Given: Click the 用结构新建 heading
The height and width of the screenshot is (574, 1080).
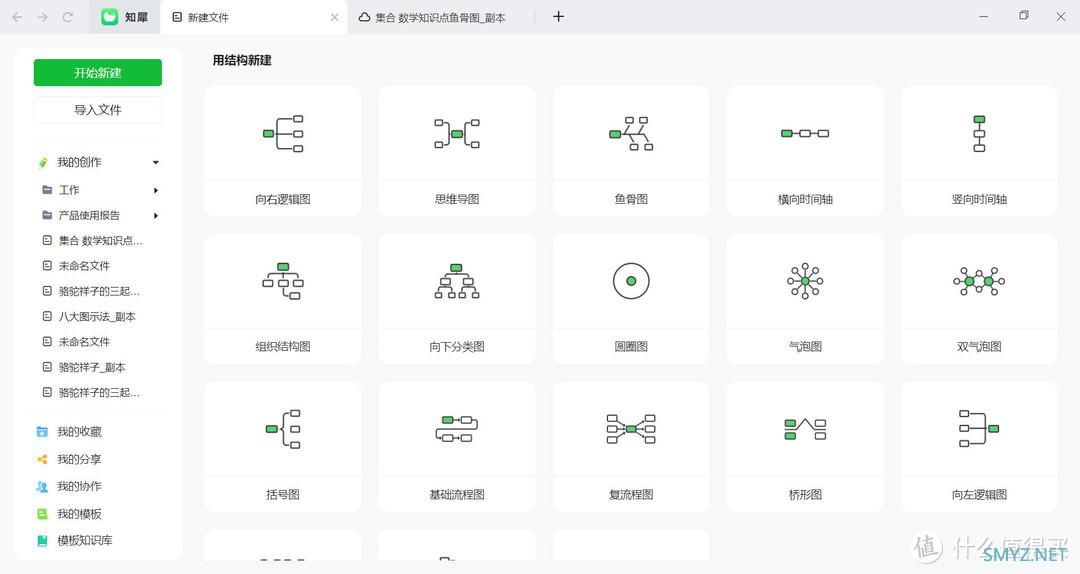Looking at the screenshot, I should (242, 61).
